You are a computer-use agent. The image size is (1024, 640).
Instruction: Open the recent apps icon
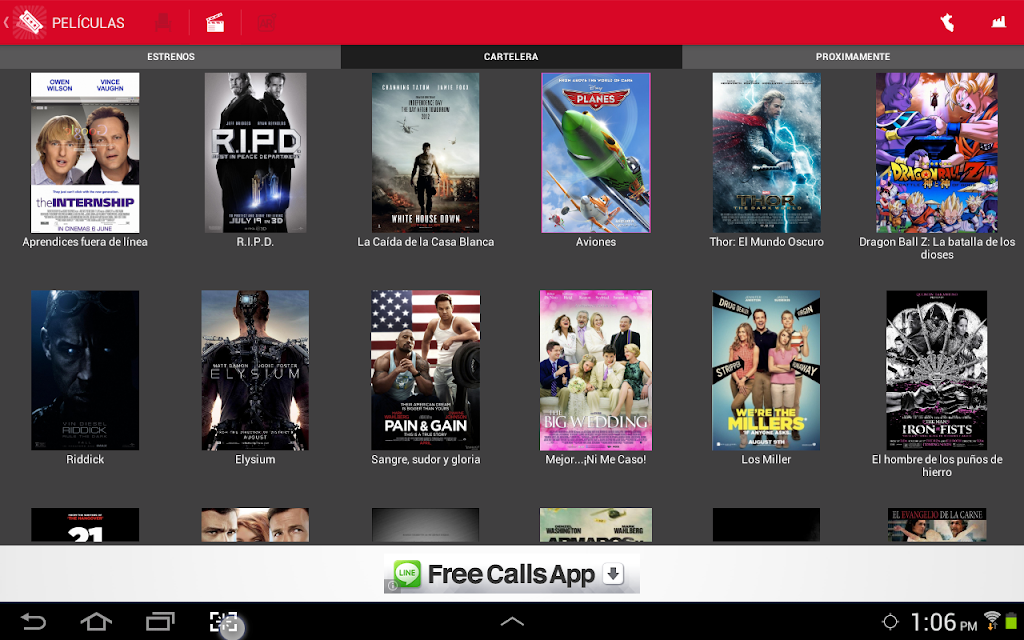[160, 621]
